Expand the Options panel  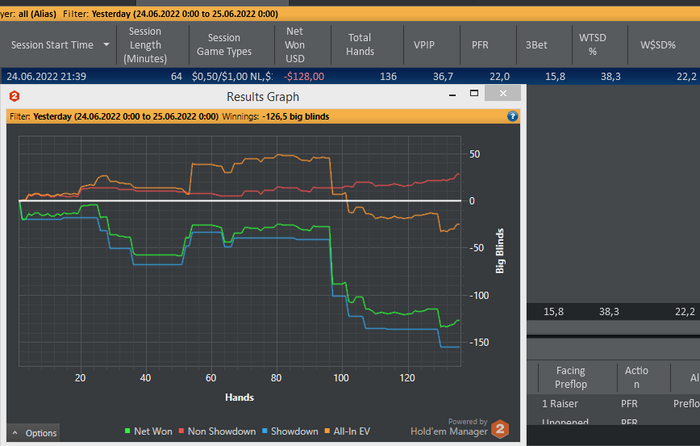point(34,433)
